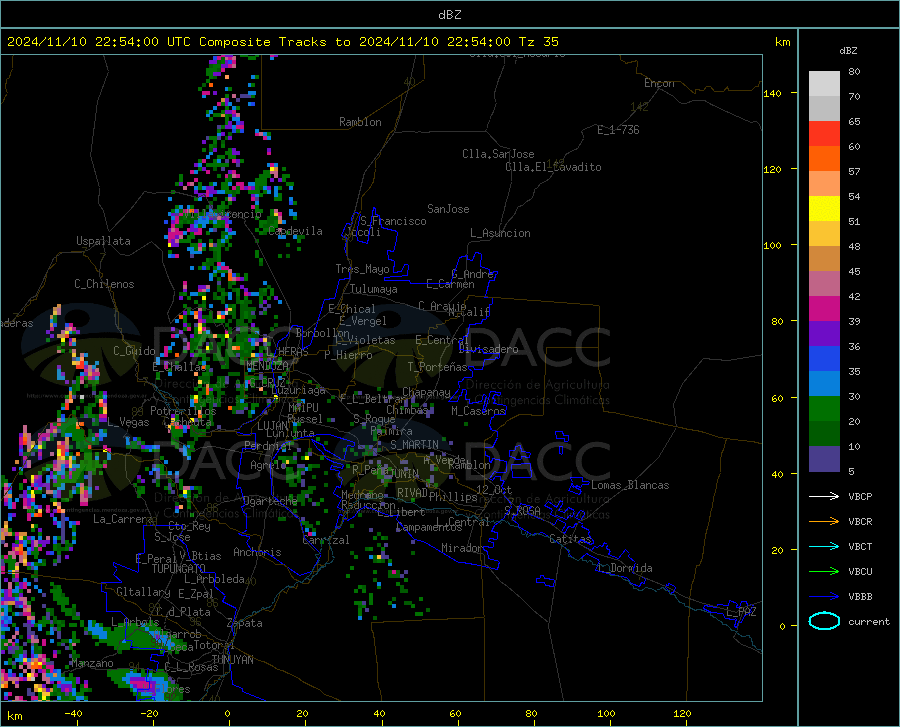Click the La_Carrera map label

(123, 519)
